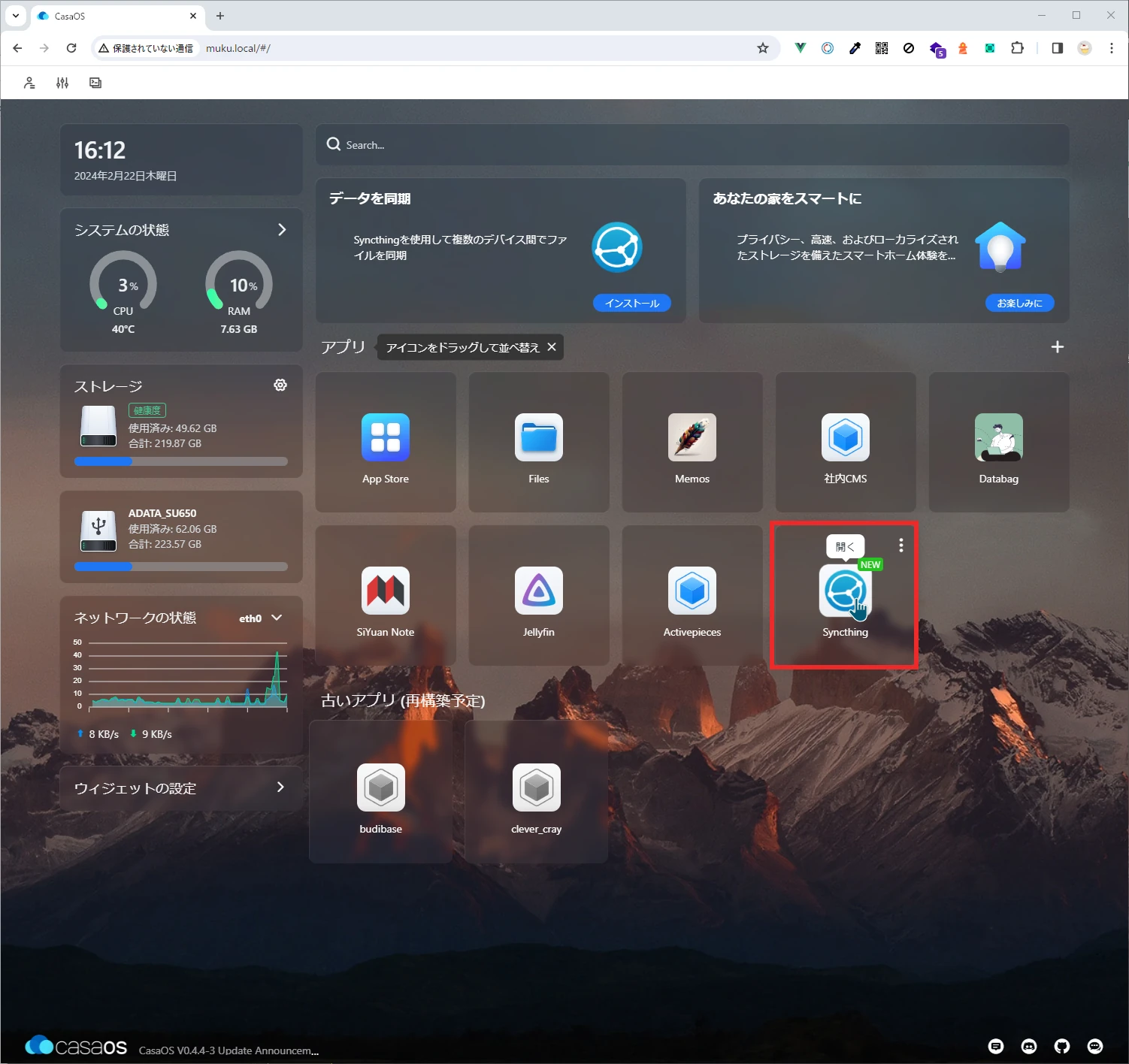The height and width of the screenshot is (1064, 1129).
Task: Click the お楽しみに button
Action: tap(1020, 303)
